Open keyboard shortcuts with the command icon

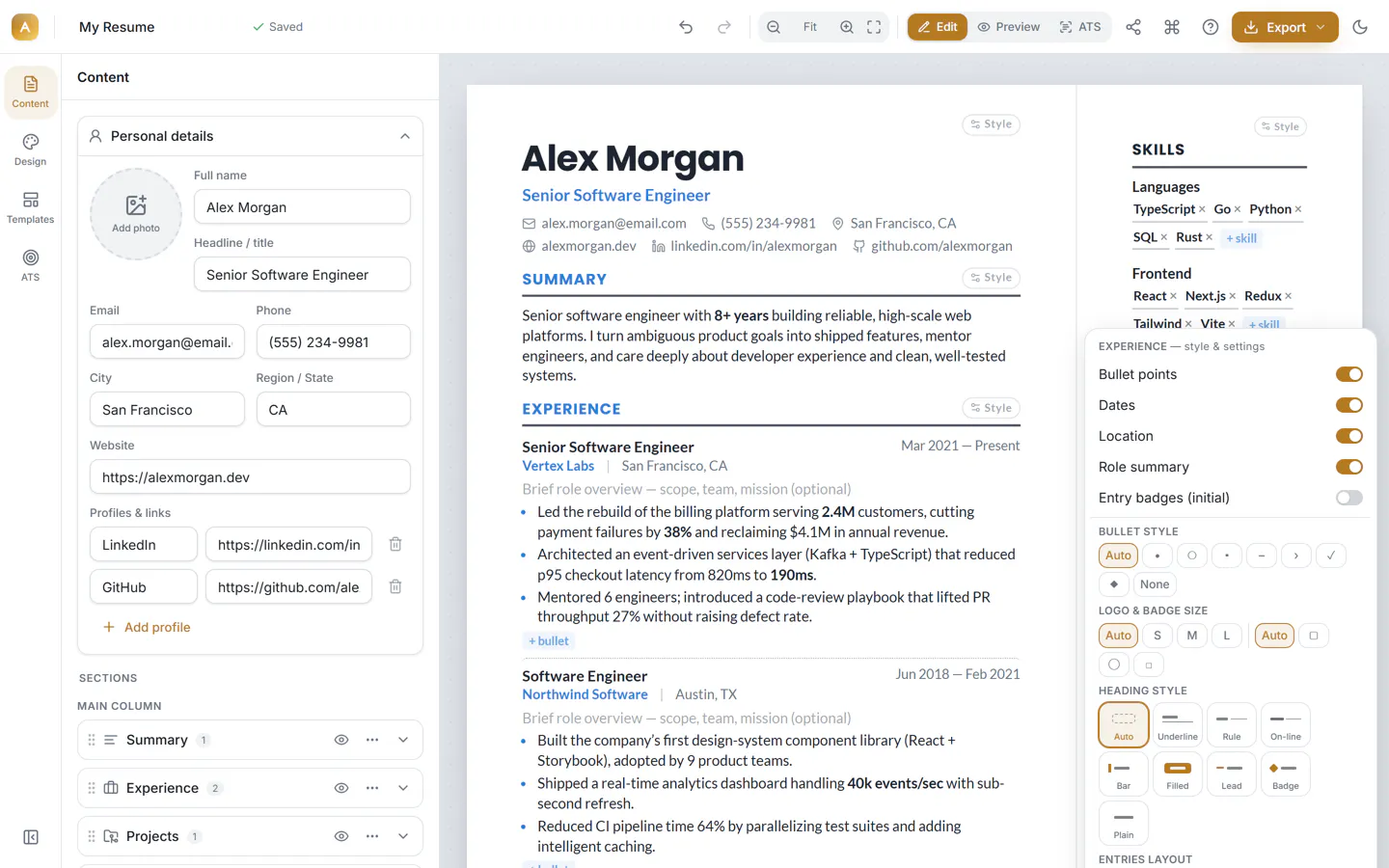pos(1172,27)
